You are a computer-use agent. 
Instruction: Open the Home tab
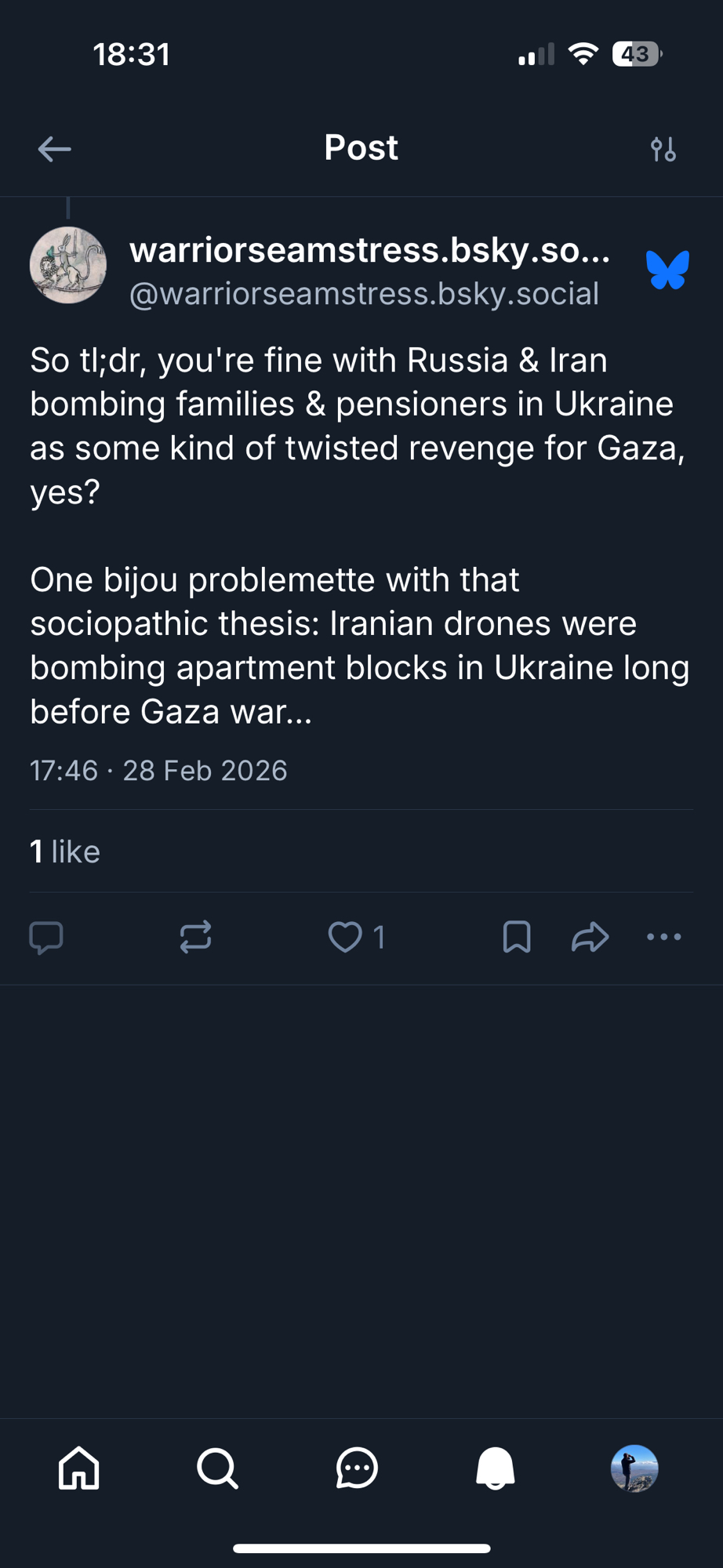point(79,1468)
